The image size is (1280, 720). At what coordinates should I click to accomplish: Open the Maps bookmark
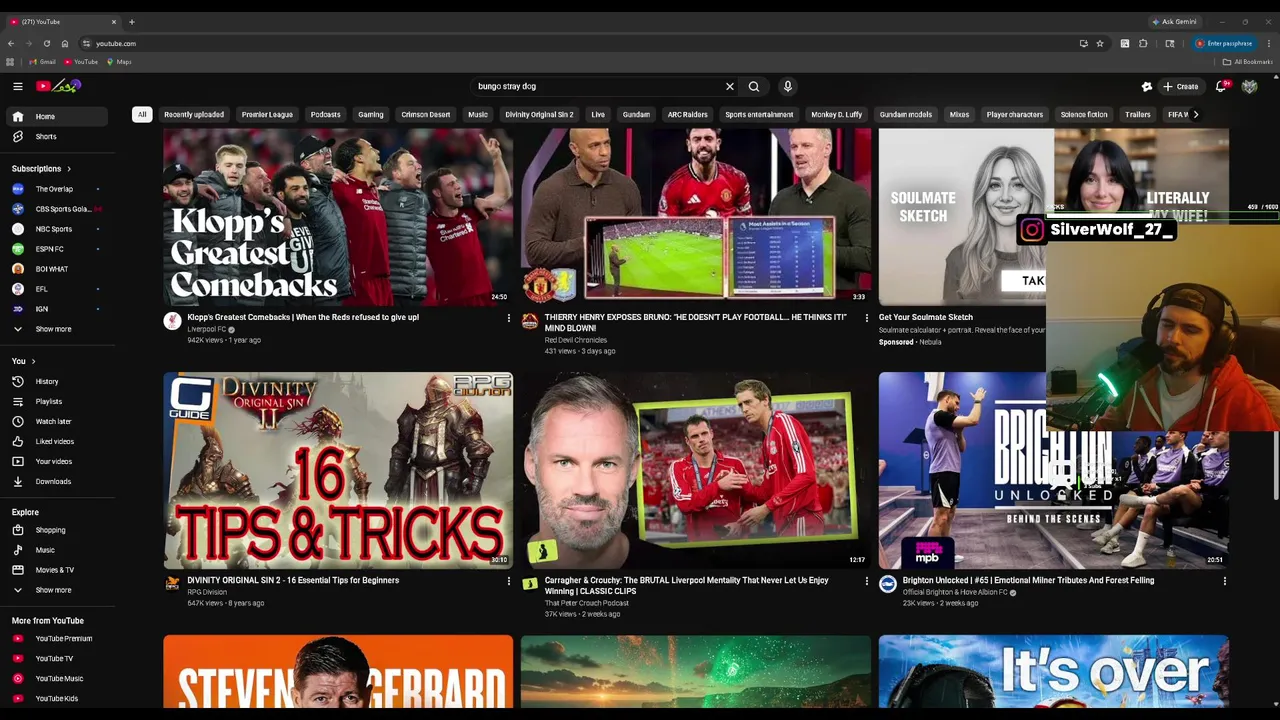[x=120, y=62]
